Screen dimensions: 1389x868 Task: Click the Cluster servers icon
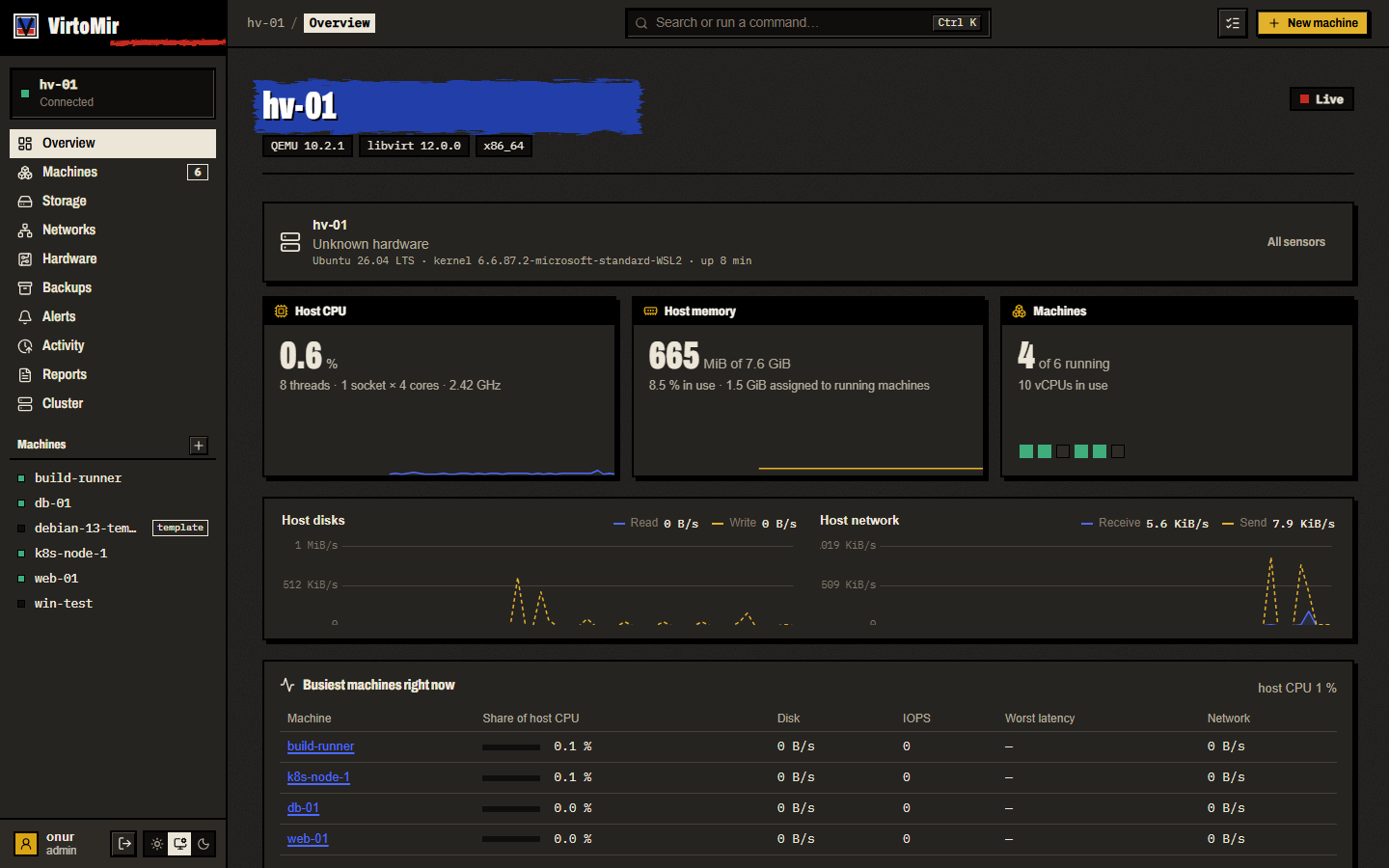[25, 403]
